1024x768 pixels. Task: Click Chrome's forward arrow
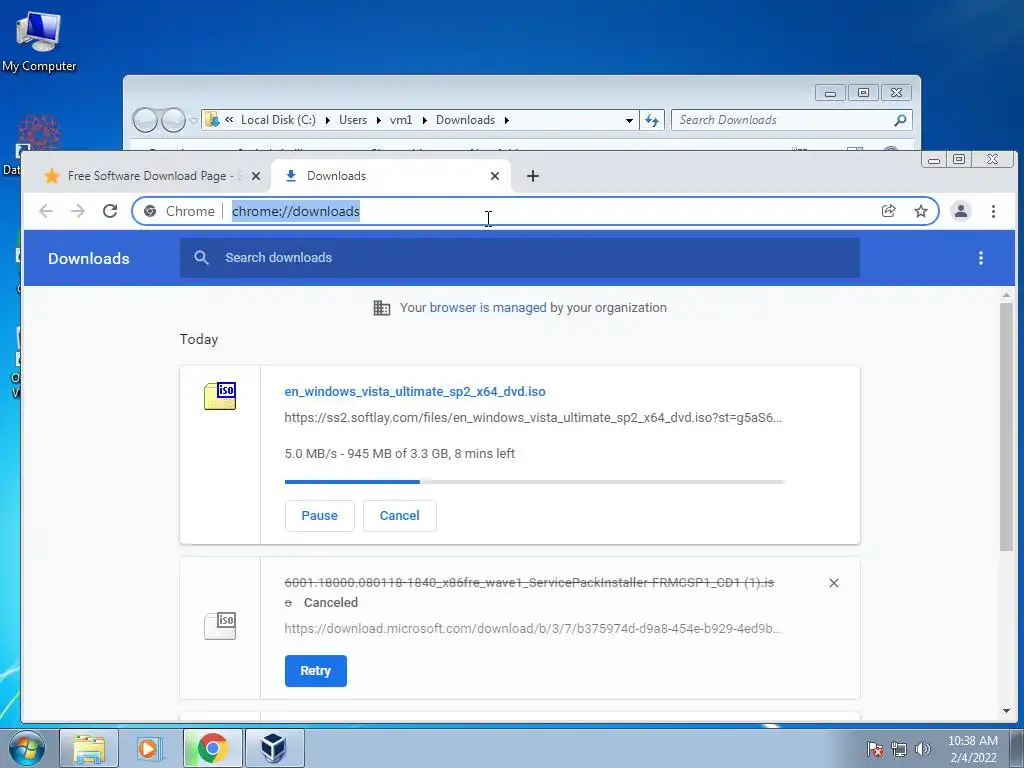[78, 211]
